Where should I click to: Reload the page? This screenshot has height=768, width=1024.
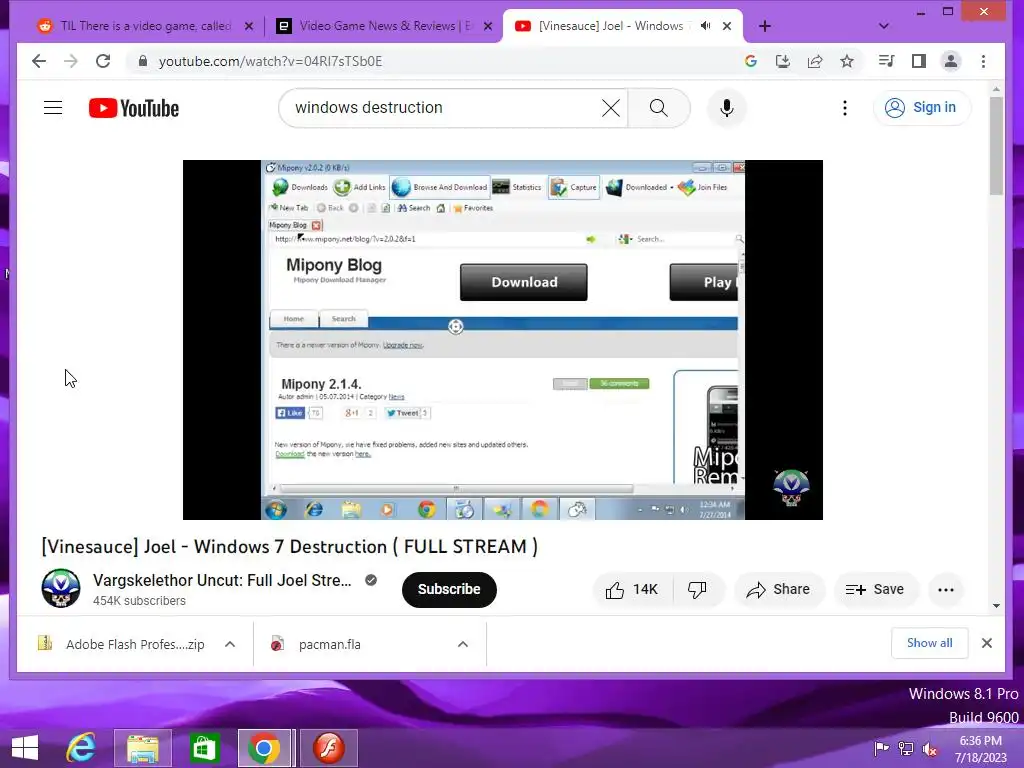(103, 61)
